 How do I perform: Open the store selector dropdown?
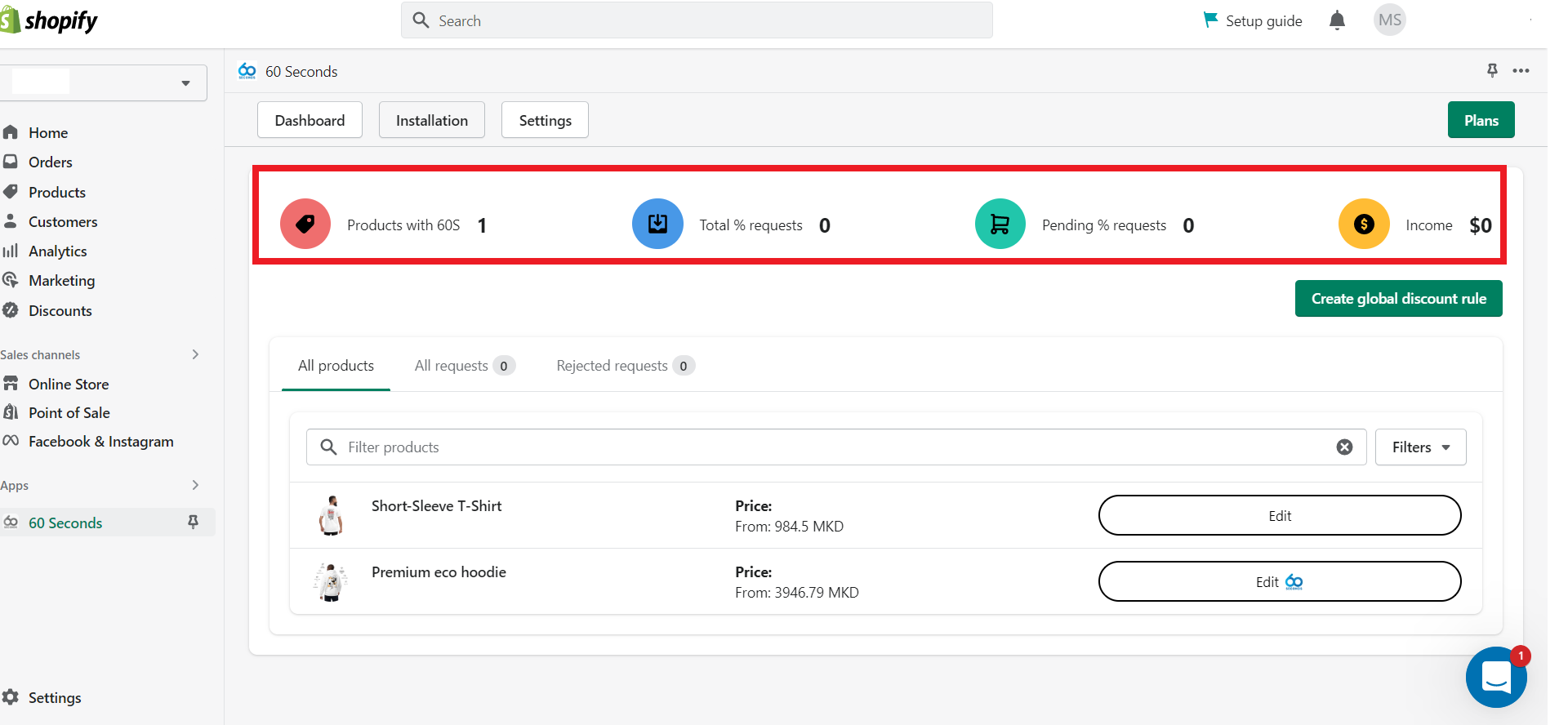tap(103, 82)
